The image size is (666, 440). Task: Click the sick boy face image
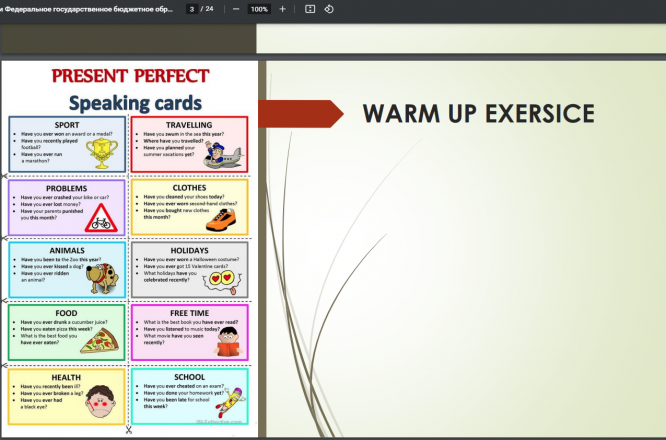101,401
